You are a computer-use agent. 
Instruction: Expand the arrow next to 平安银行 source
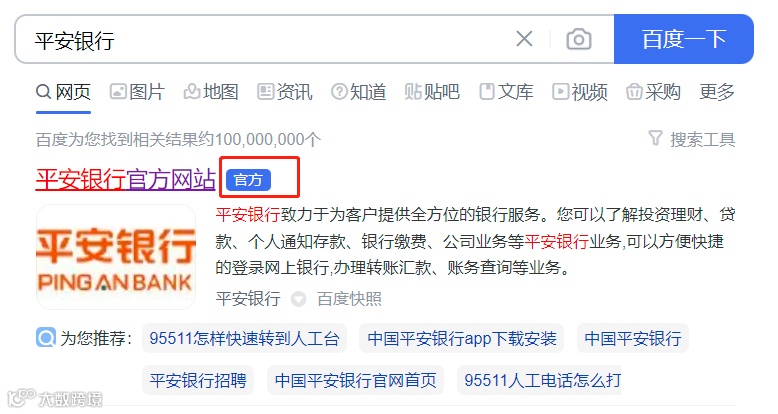(x=298, y=299)
